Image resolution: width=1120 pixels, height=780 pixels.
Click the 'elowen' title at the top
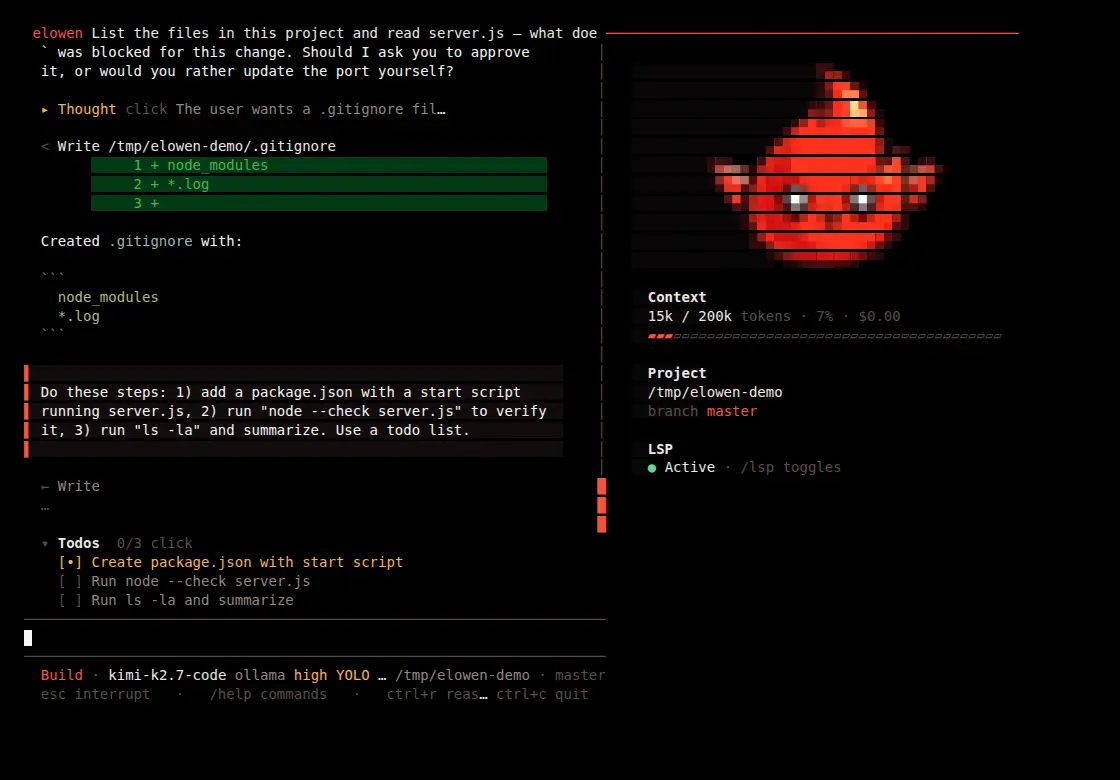point(58,33)
